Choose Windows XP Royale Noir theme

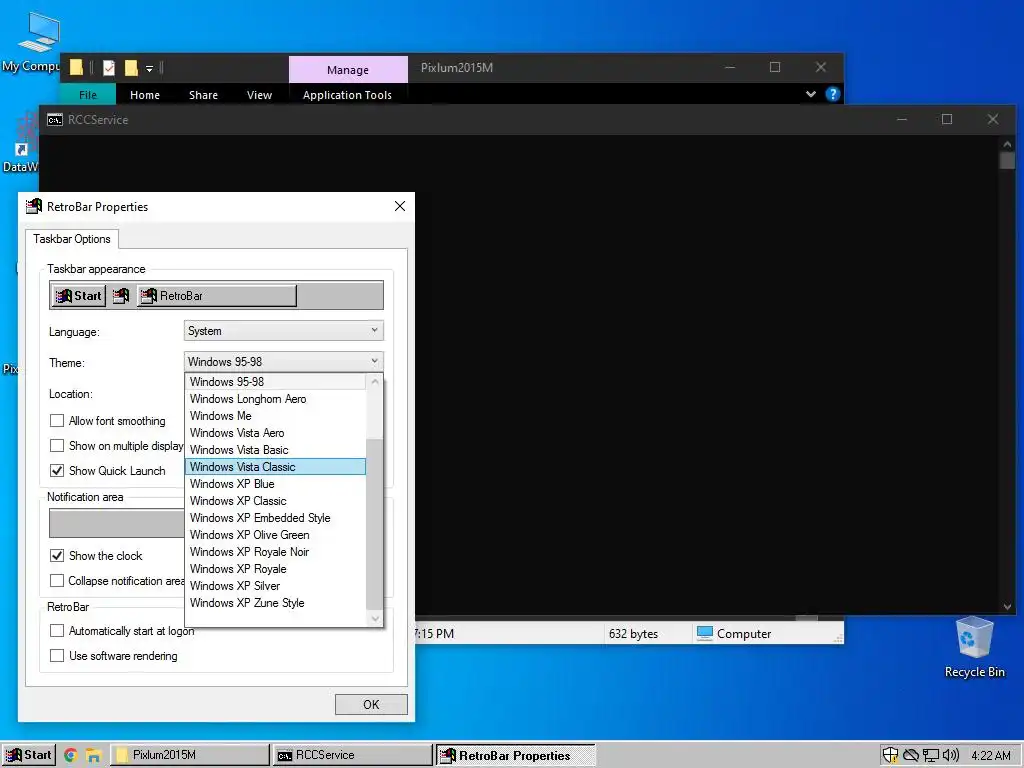coord(276,551)
